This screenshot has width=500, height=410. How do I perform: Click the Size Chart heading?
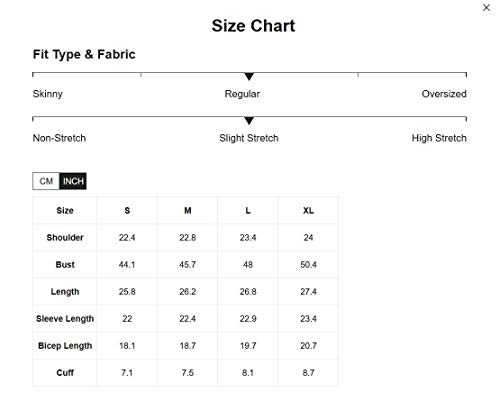253,26
